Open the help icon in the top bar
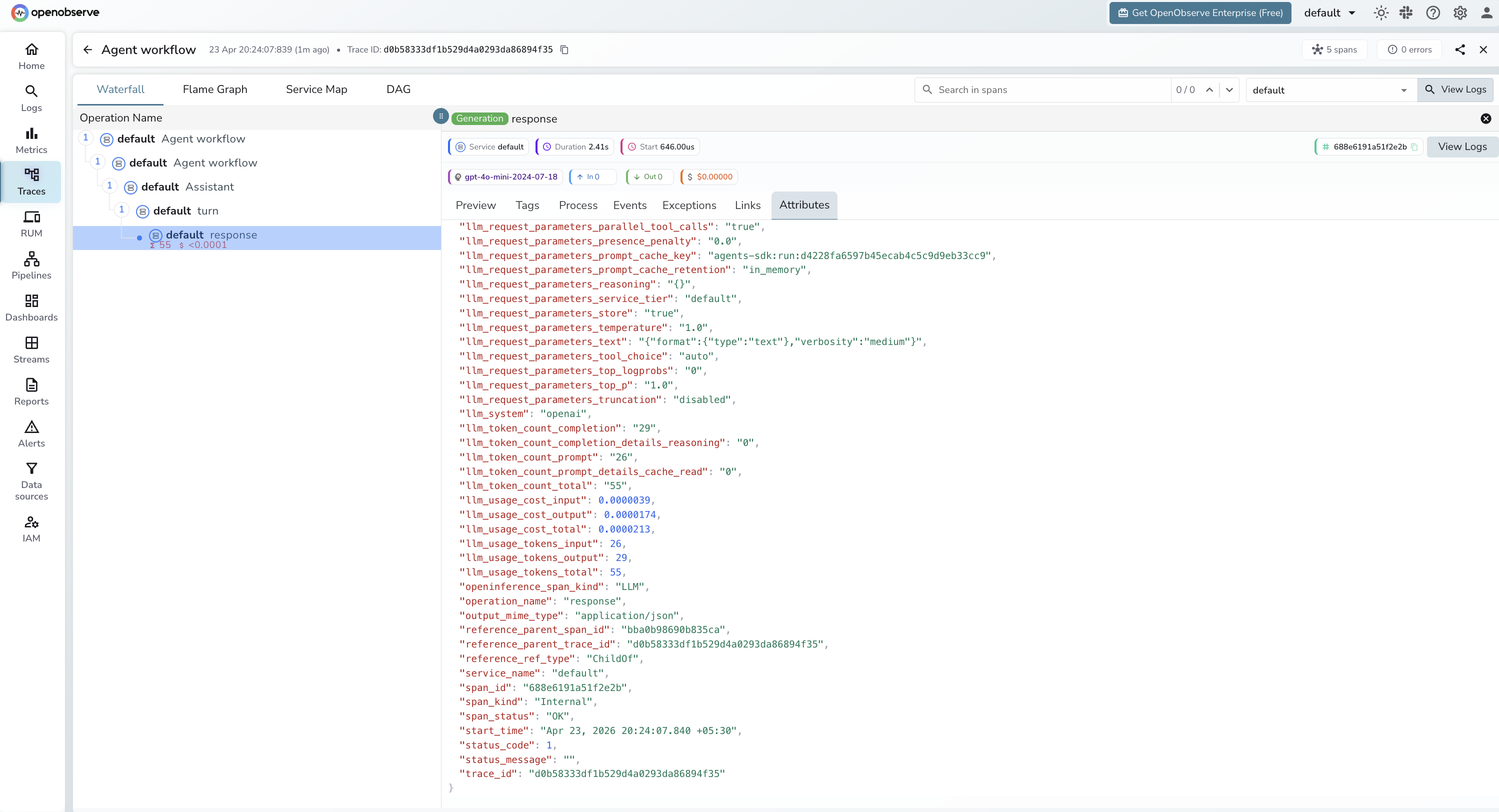The width and height of the screenshot is (1499, 812). coord(1433,13)
